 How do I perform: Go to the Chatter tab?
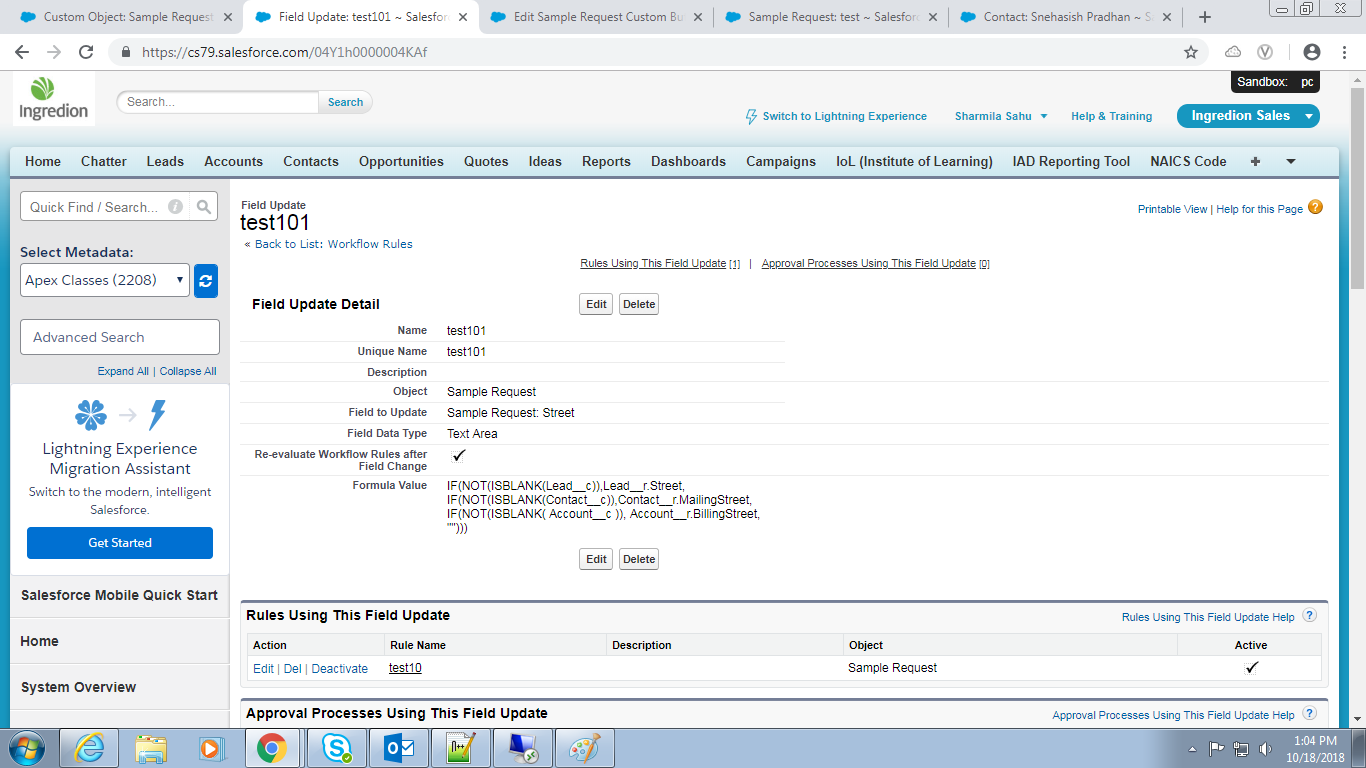click(x=104, y=161)
